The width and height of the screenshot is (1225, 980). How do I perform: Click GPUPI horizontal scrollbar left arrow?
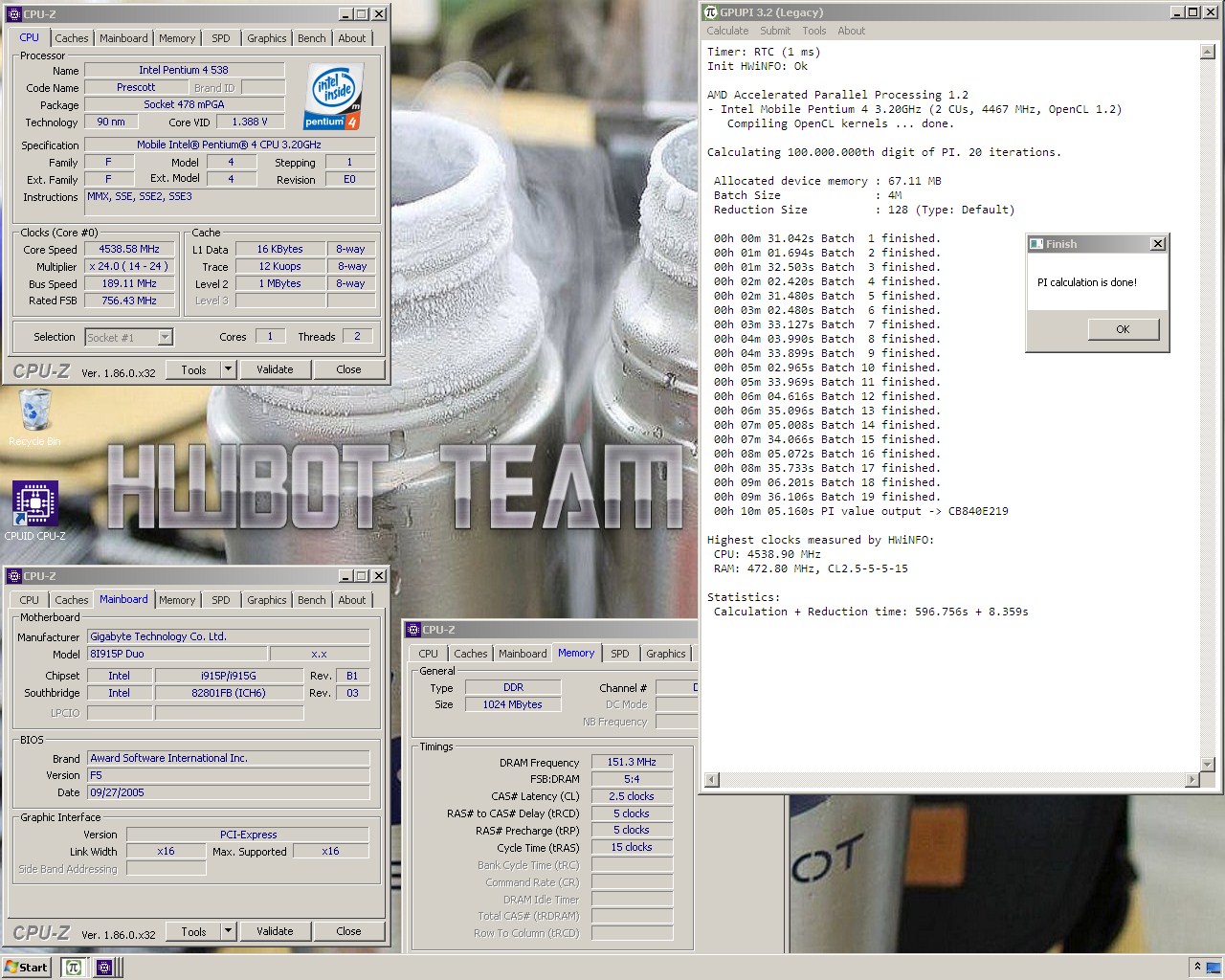click(x=712, y=780)
